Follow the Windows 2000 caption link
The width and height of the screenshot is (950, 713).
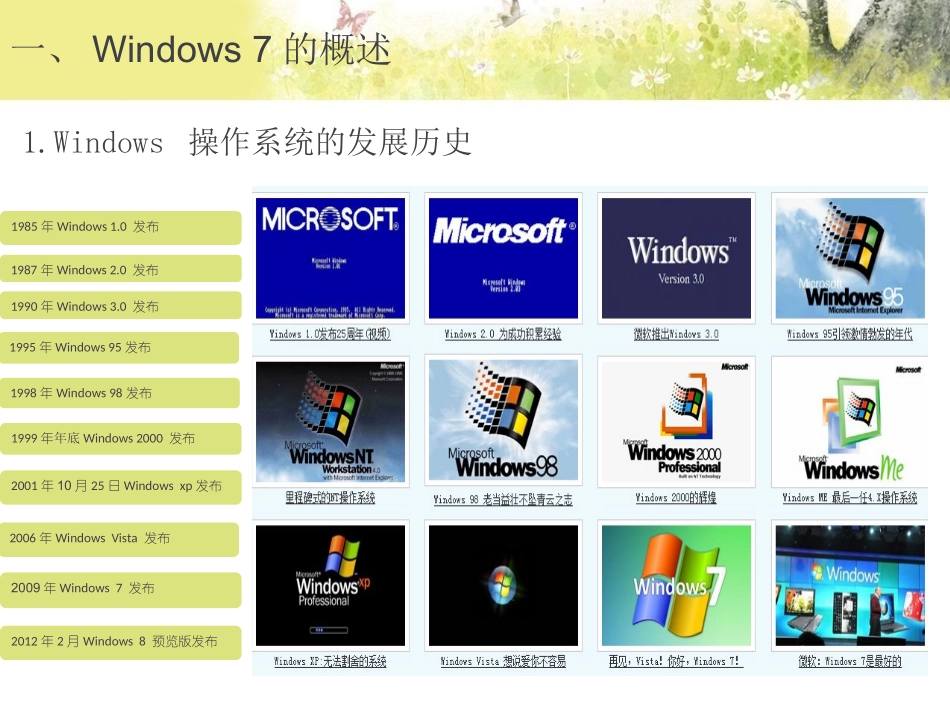point(676,498)
